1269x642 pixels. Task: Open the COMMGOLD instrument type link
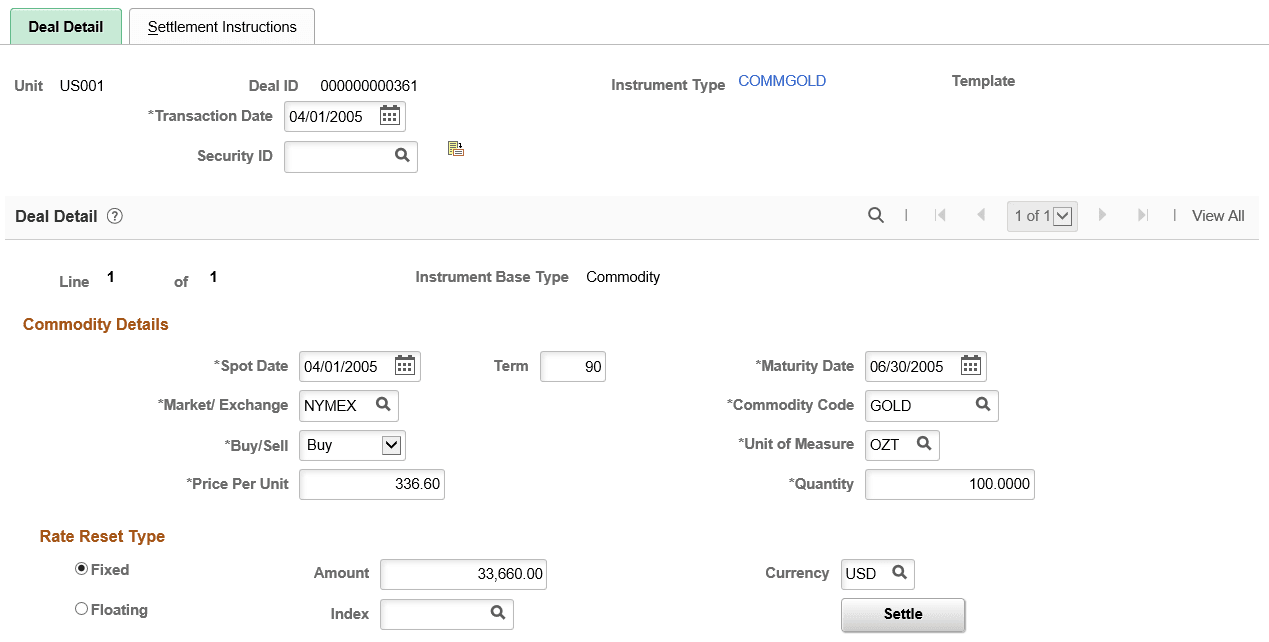782,80
